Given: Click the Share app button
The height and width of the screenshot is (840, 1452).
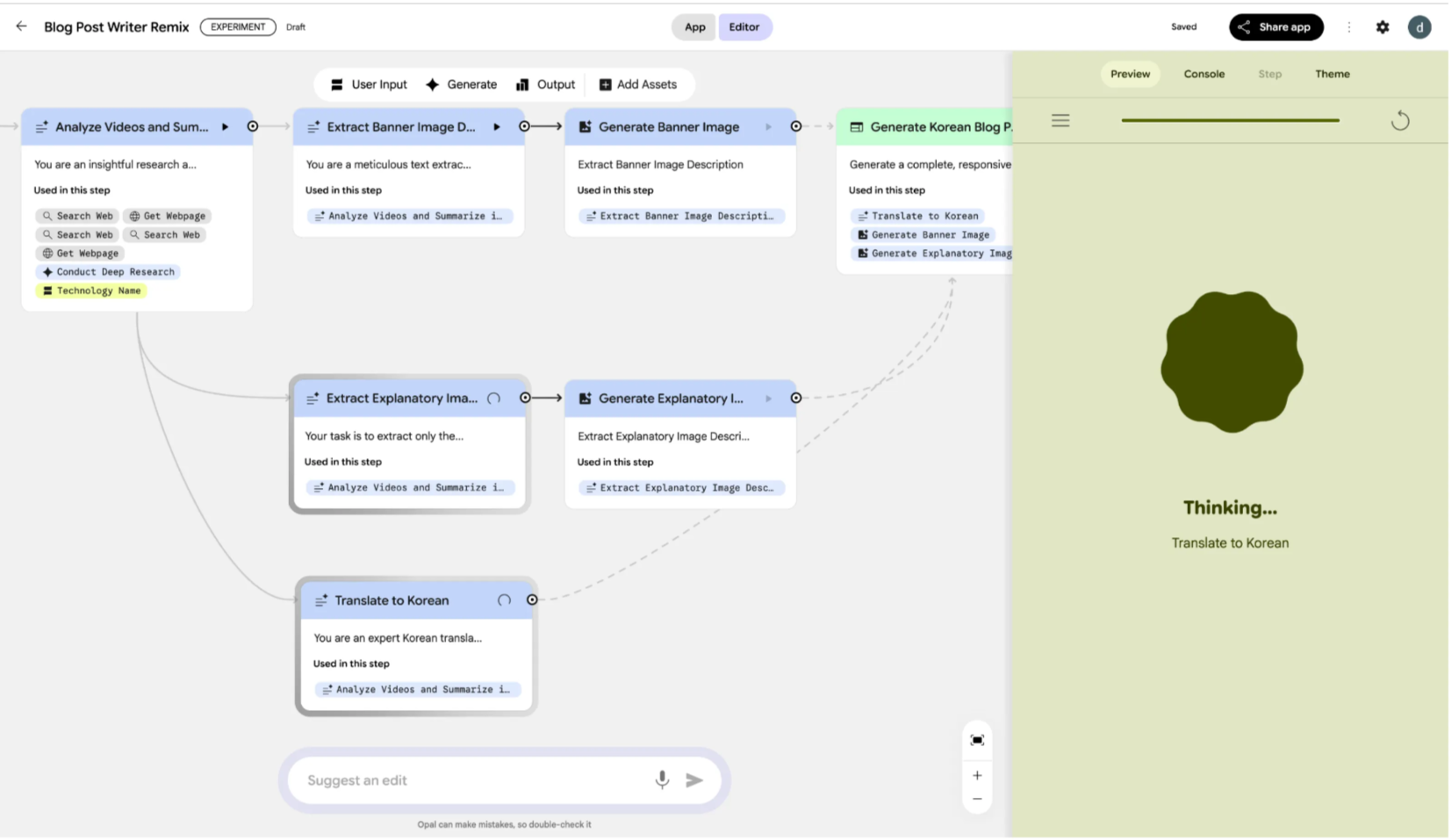Looking at the screenshot, I should pos(1276,27).
